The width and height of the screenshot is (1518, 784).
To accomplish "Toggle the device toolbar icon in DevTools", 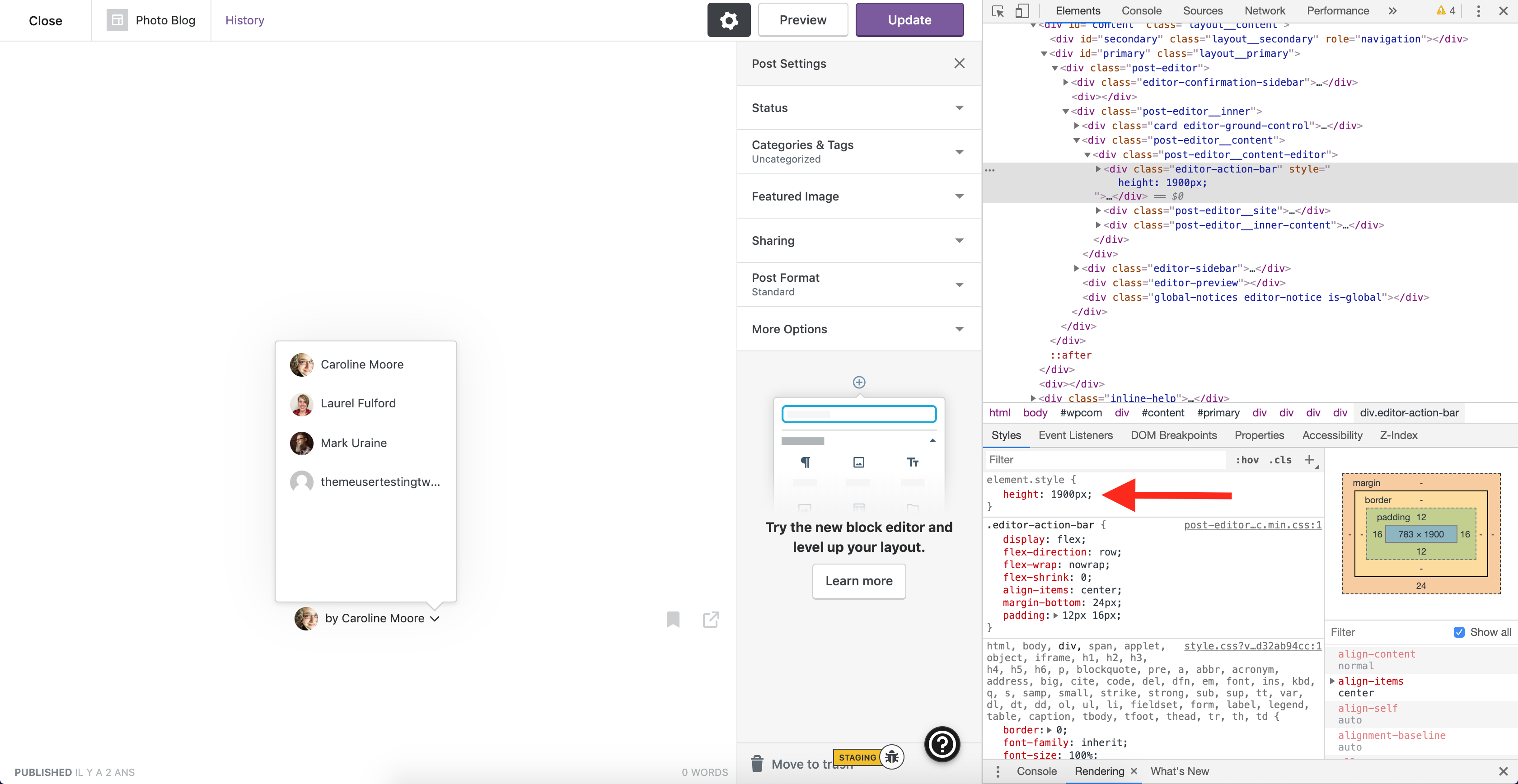I will 1022,10.
